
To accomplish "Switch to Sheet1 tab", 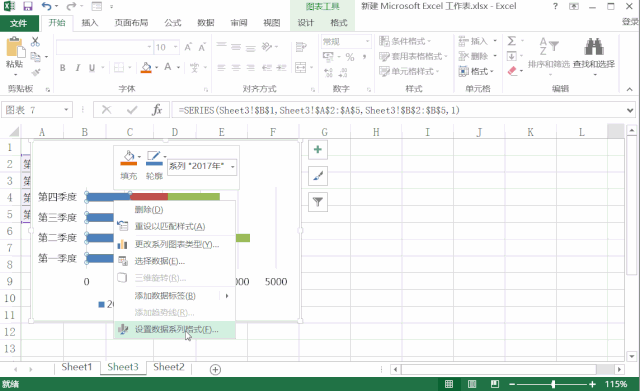I will pyautogui.click(x=77, y=367).
